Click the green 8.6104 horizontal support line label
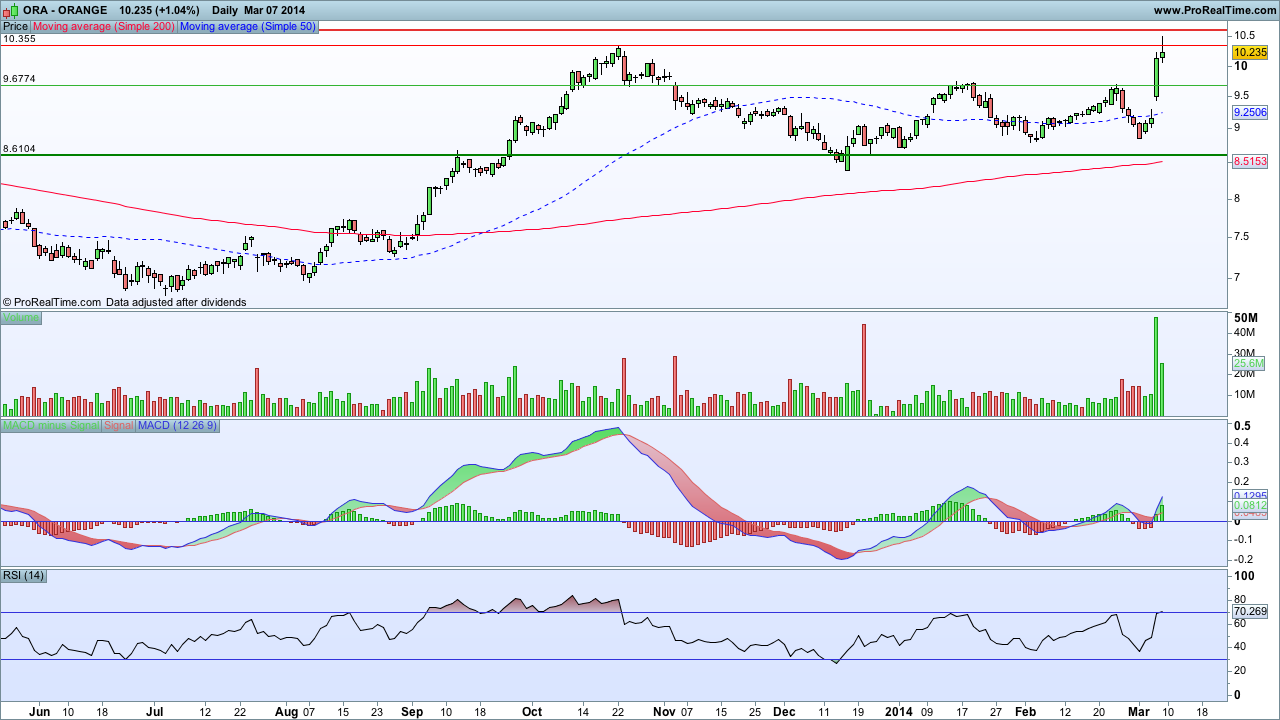 [x=20, y=148]
